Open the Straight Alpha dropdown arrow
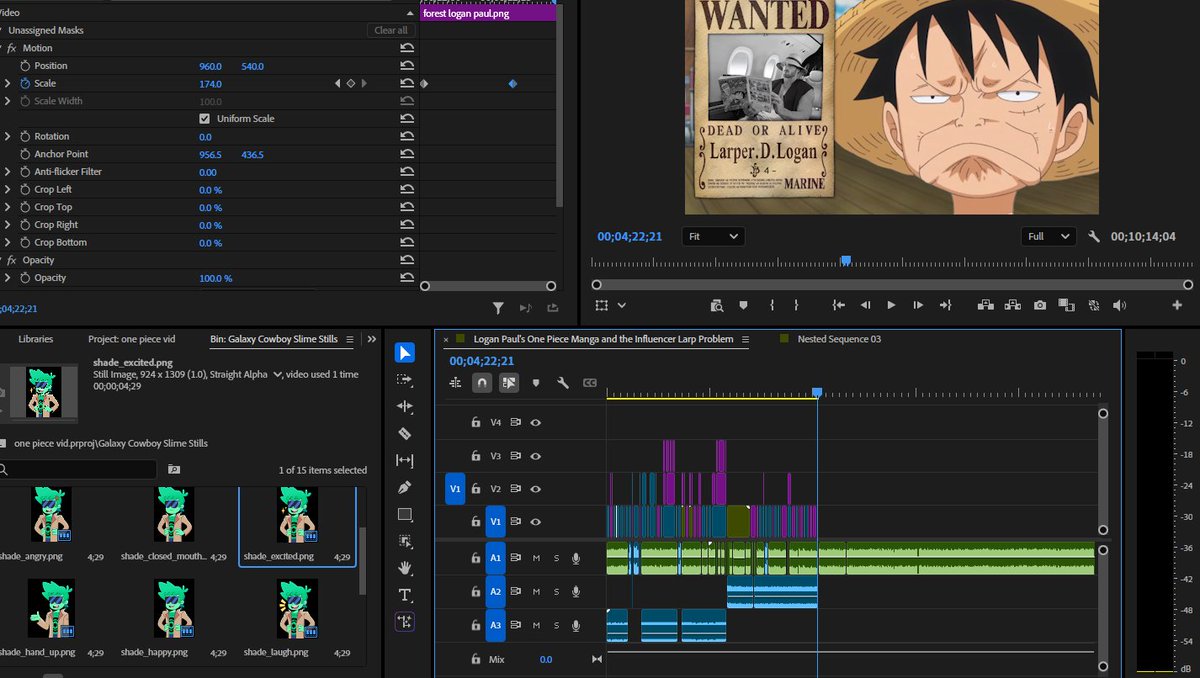The width and height of the screenshot is (1200, 678). pyautogui.click(x=278, y=375)
